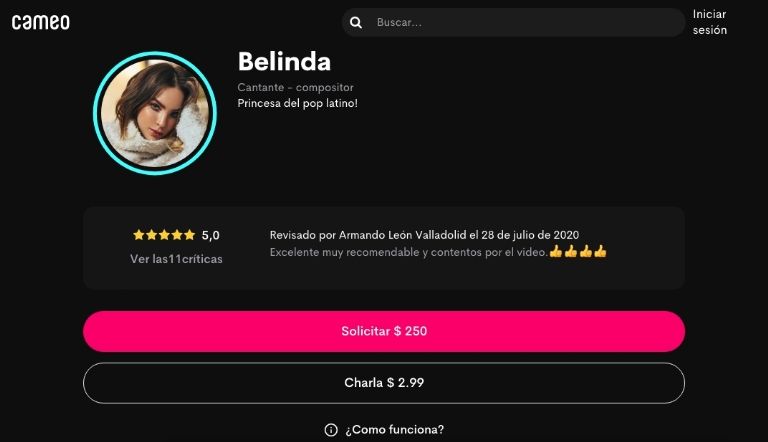This screenshot has height=442, width=768.
Task: Click the Solicitar $ 250 button
Action: coord(384,331)
